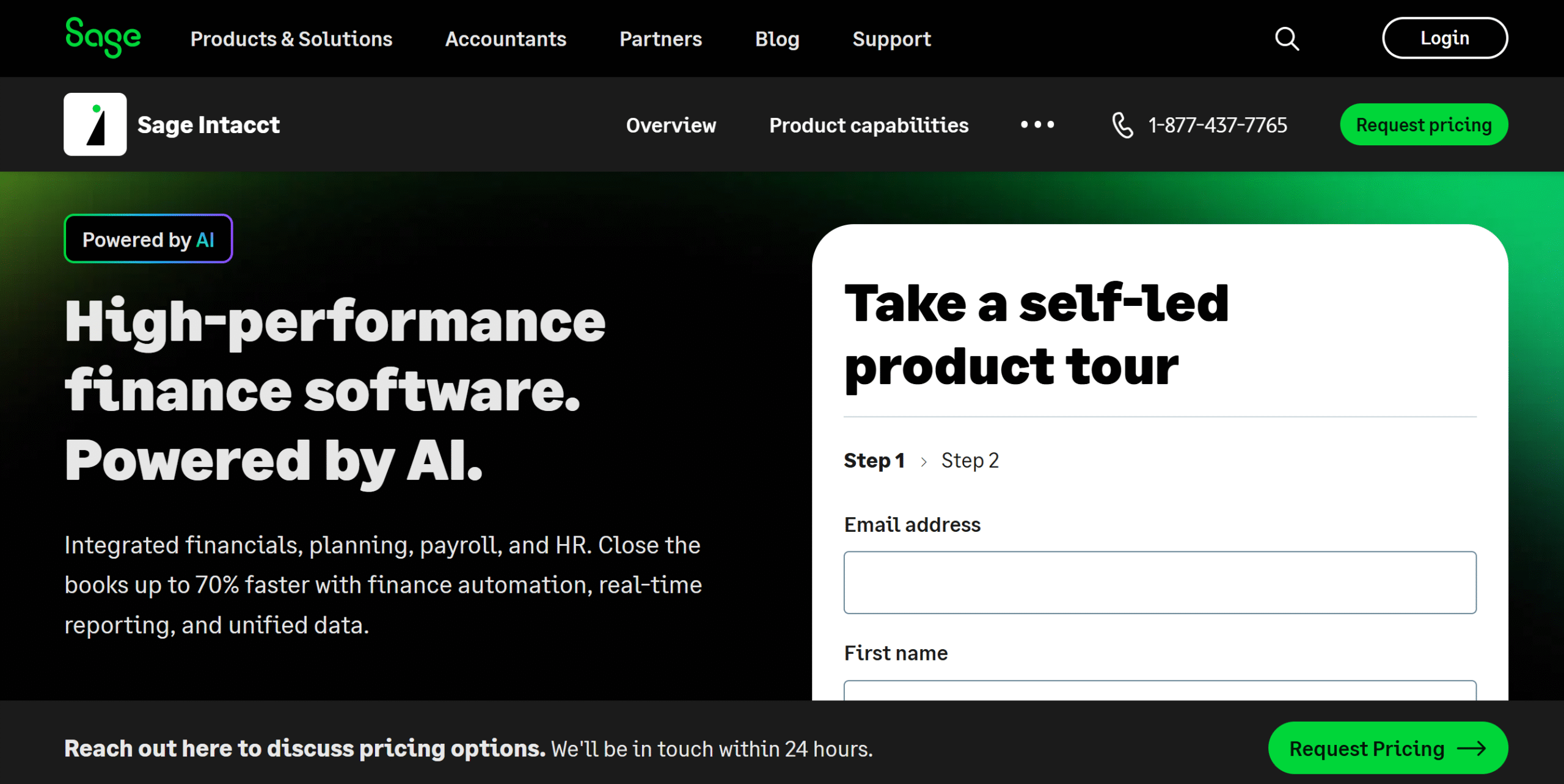
Task: Click "Reach out here to discuss pricing options."
Action: [305, 749]
